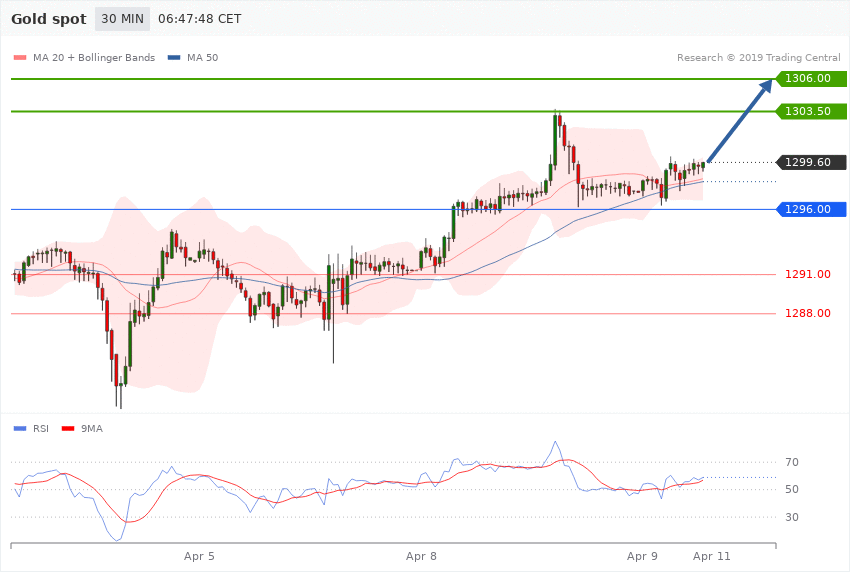Screen dimensions: 850x576
Task: Click the RSI 70 level label
Action: pos(792,462)
